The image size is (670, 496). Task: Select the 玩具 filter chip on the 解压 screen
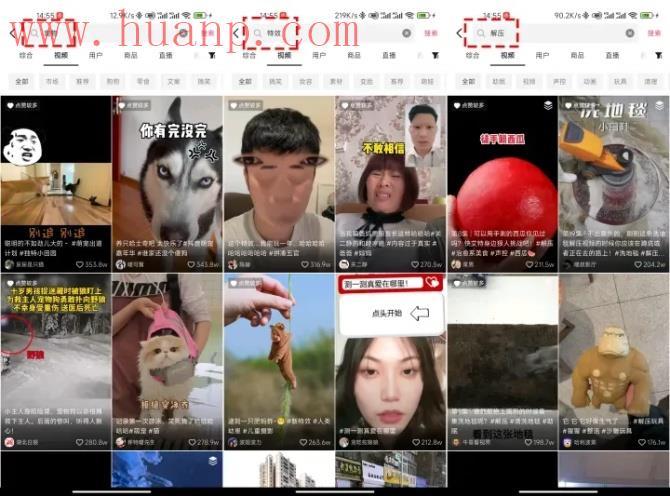[620, 81]
